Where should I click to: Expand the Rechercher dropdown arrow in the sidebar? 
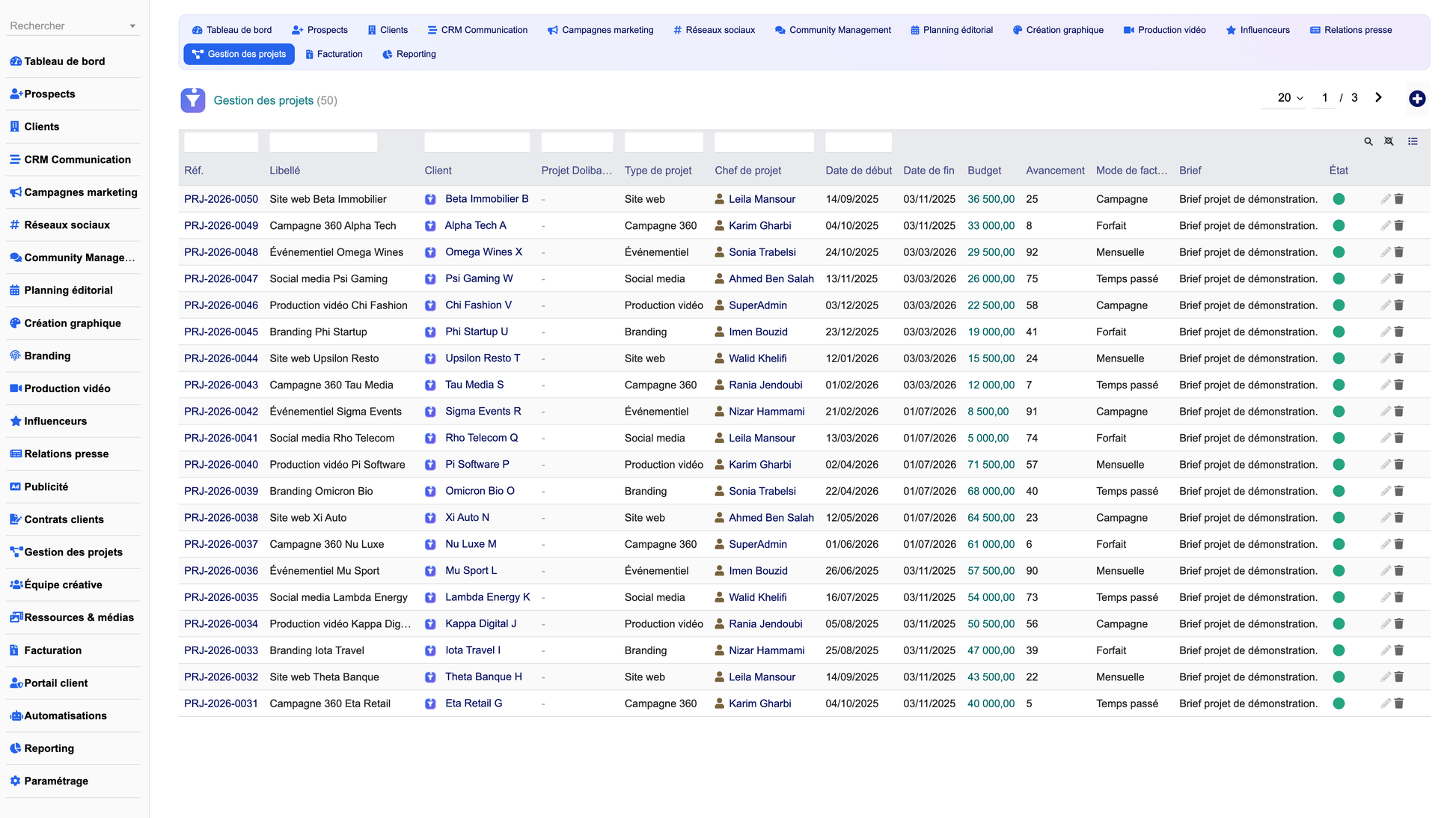(x=132, y=26)
